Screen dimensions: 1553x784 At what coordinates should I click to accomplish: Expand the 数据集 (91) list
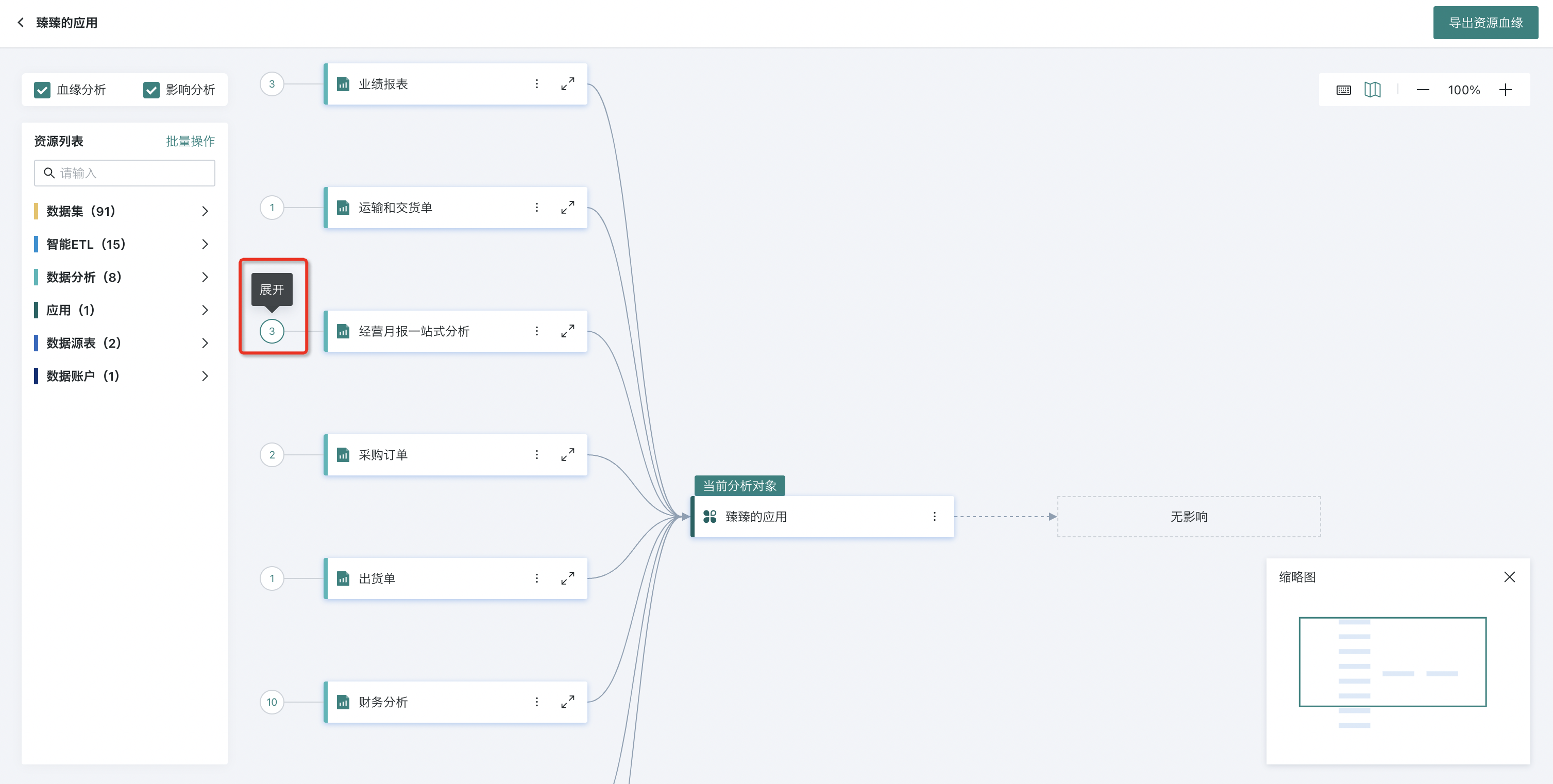[125, 211]
